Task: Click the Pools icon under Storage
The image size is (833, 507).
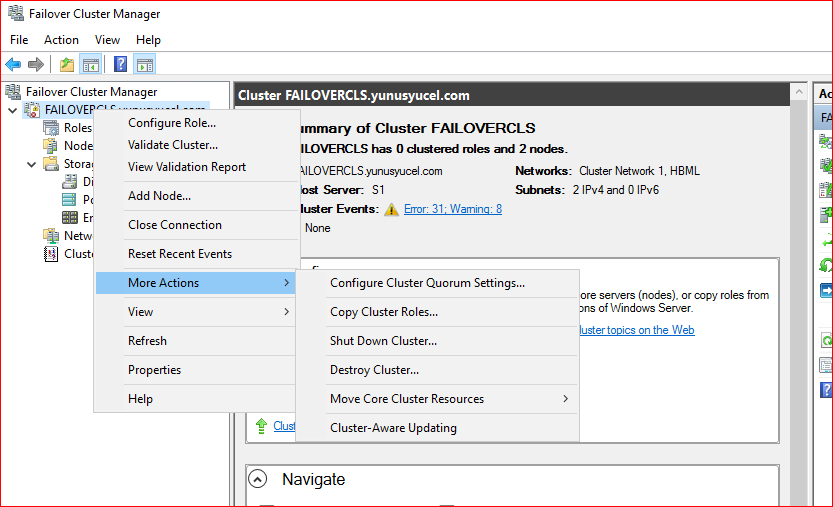Action: point(70,200)
